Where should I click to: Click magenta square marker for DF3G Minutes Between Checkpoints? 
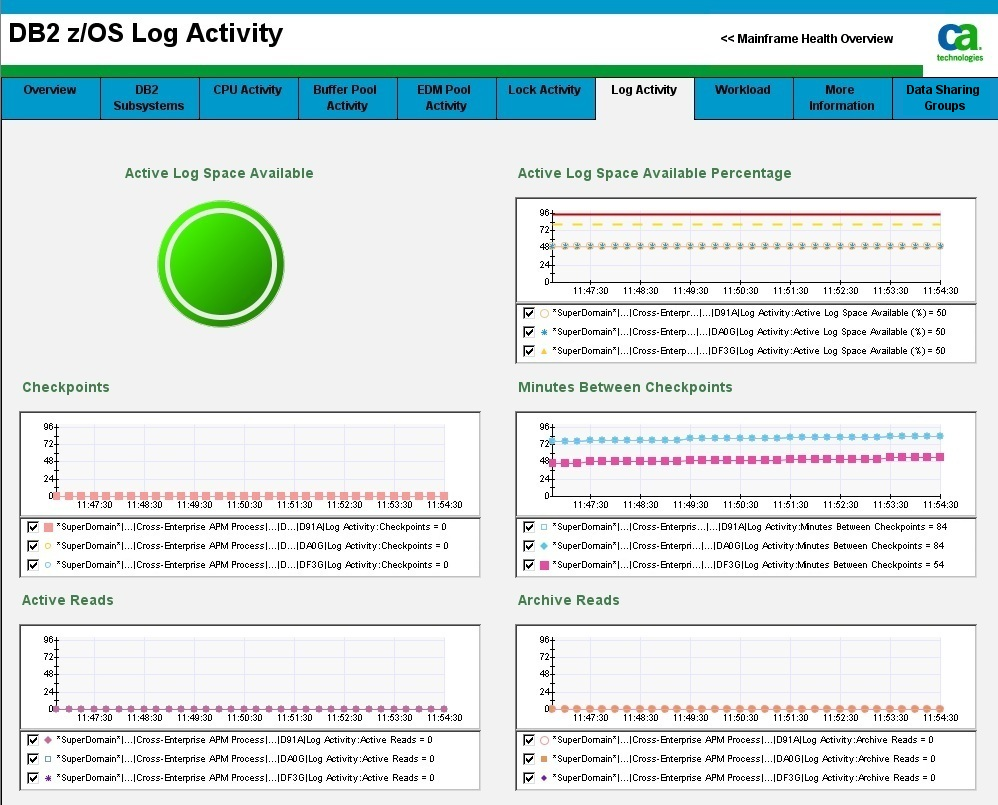544,565
